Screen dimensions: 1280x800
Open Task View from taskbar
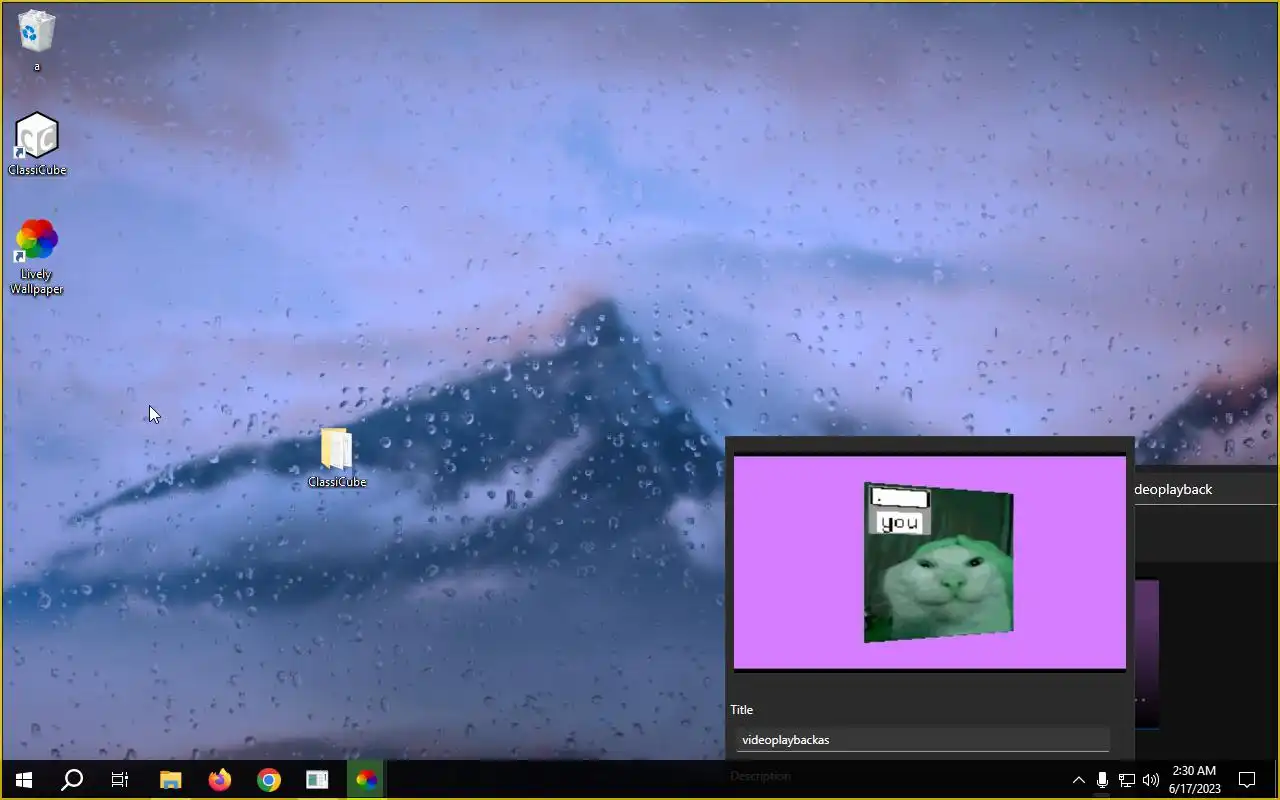120,780
